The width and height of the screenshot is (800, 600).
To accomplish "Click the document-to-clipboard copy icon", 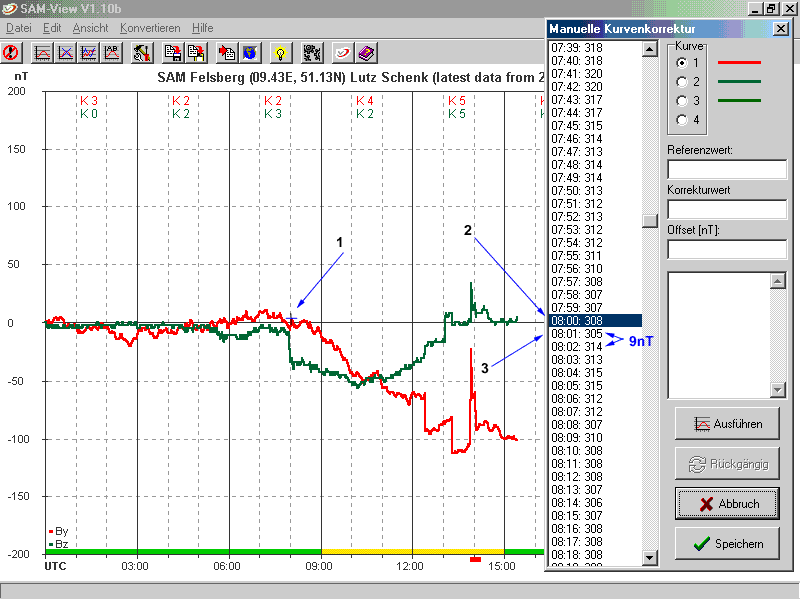I will (196, 53).
